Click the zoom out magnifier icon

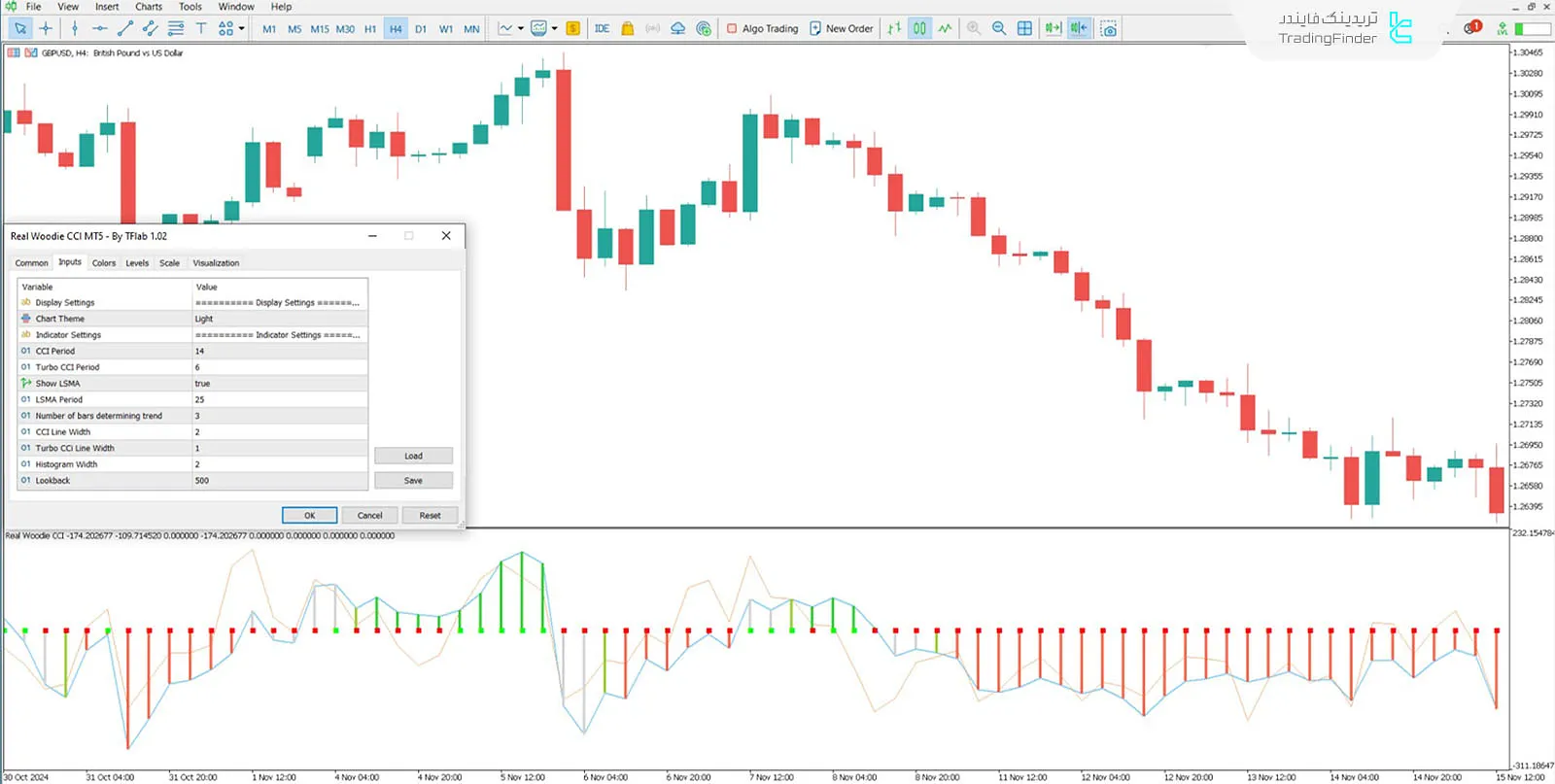tap(999, 28)
